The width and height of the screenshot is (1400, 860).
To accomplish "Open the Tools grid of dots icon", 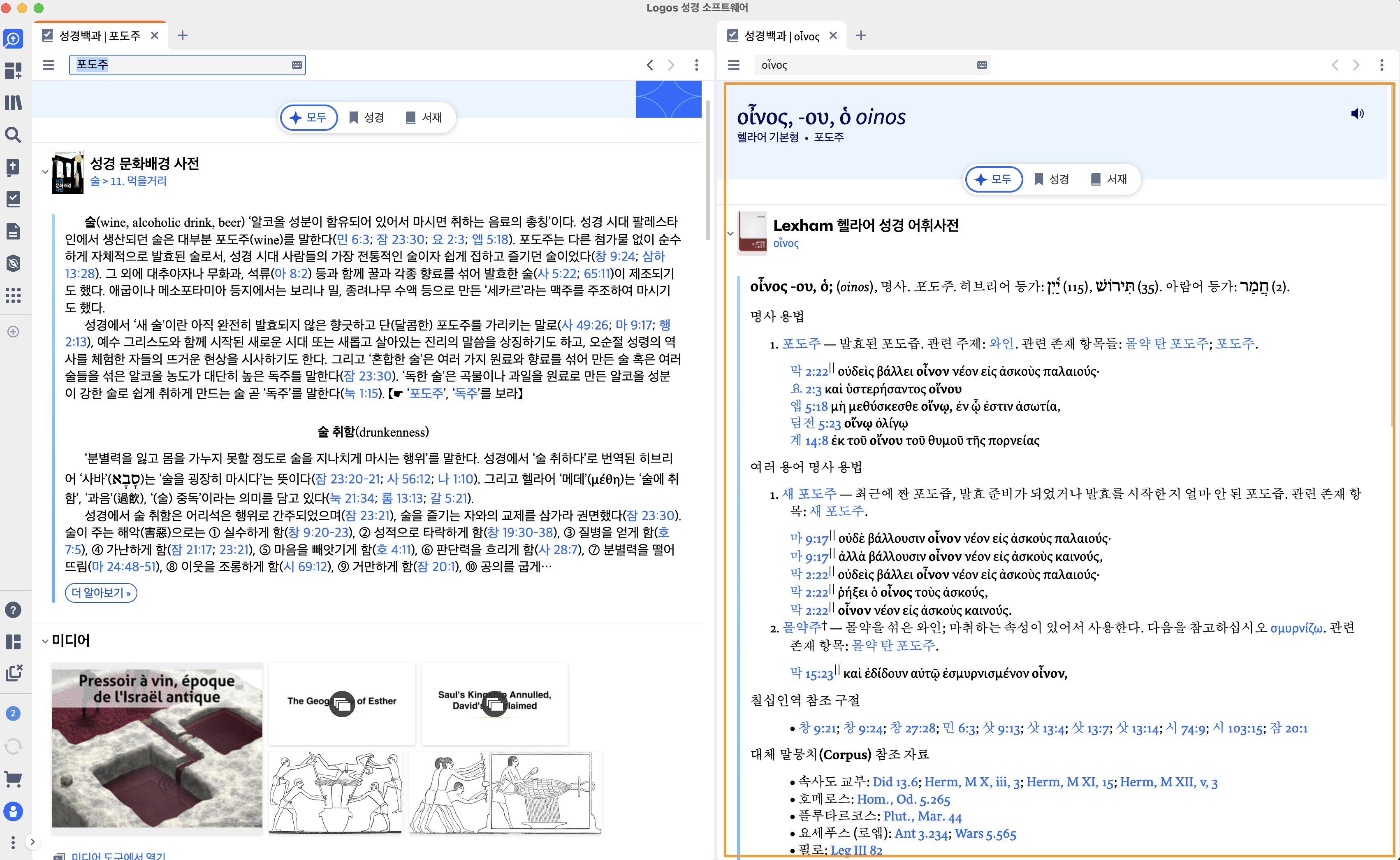I will pos(13,295).
